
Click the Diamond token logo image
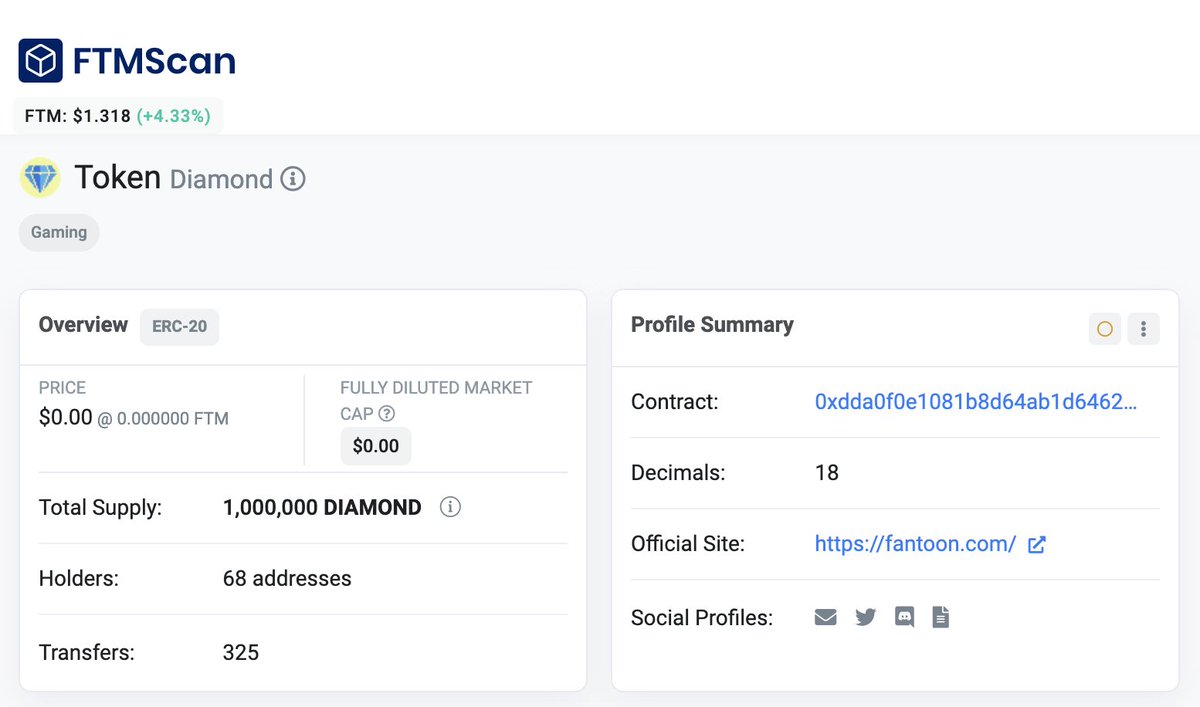41,178
